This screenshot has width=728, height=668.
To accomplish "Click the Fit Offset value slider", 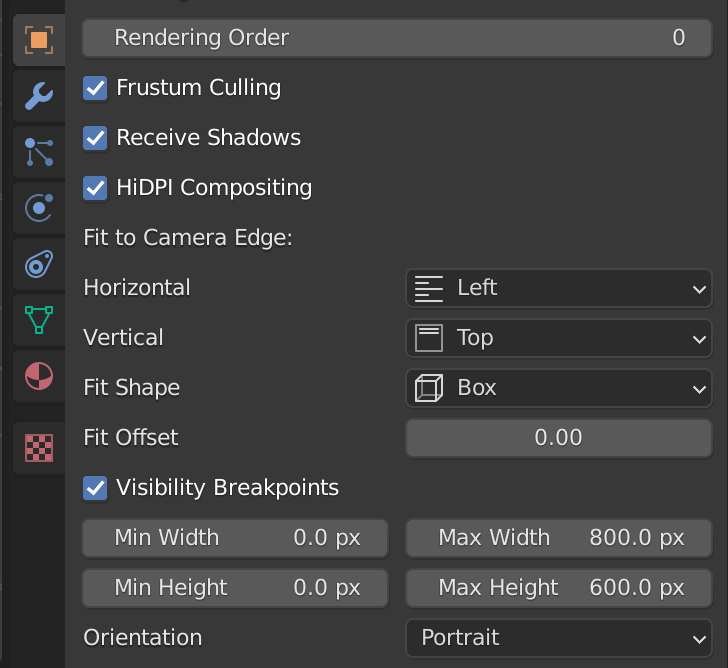I will coord(559,438).
